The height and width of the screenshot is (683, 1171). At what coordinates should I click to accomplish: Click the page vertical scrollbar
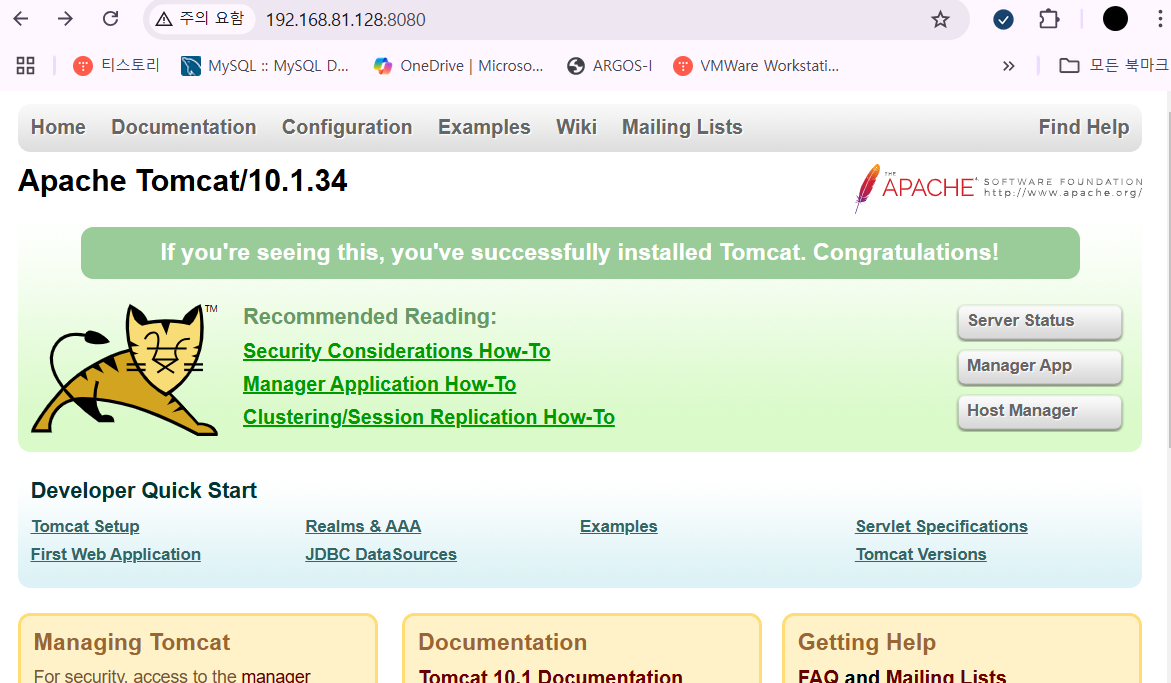pyautogui.click(x=1168, y=279)
